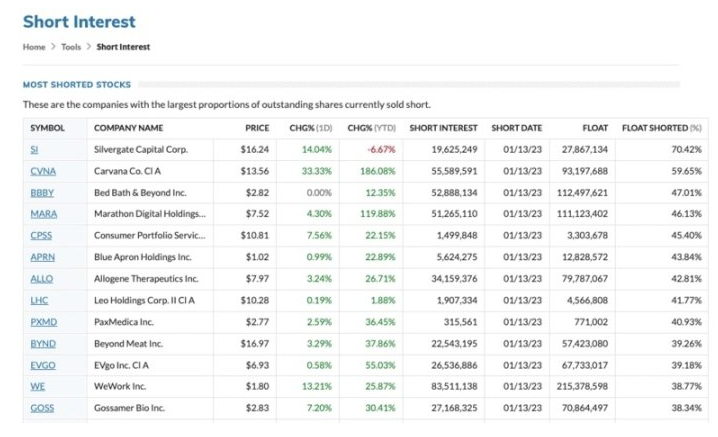The width and height of the screenshot is (718, 437).
Task: Select the Carvana Co. Cl A name cell
Action: (127, 171)
